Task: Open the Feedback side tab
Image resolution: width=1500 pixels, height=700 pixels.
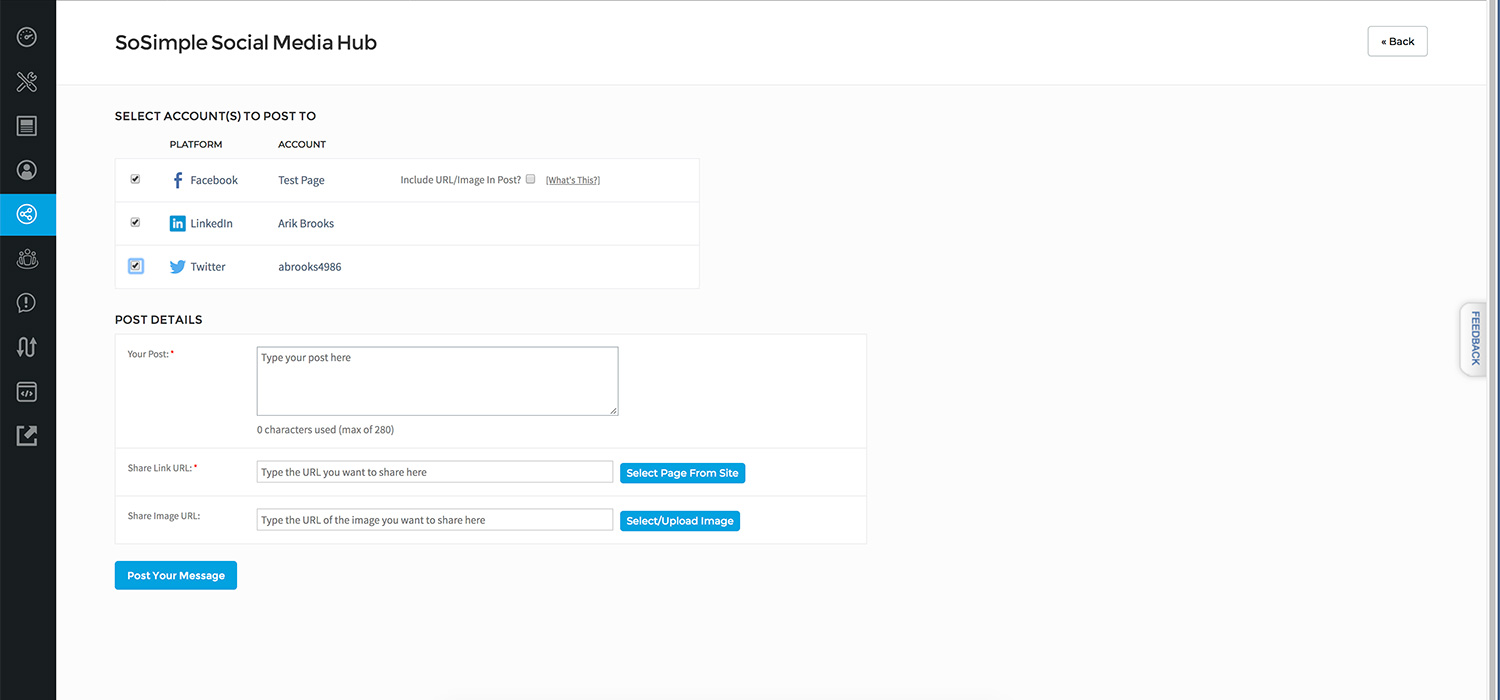Action: (1474, 339)
